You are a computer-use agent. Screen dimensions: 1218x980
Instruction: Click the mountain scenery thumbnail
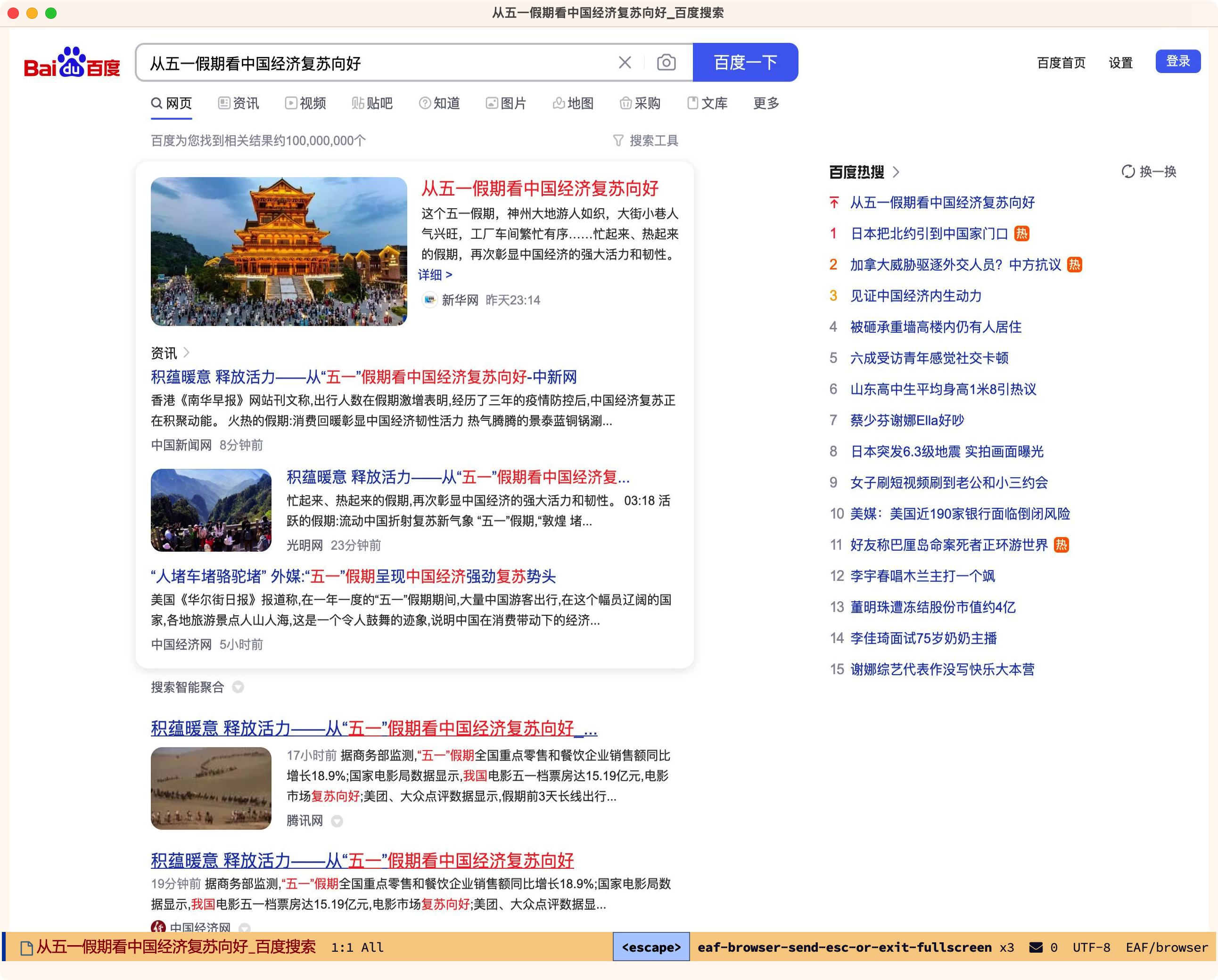click(x=211, y=509)
